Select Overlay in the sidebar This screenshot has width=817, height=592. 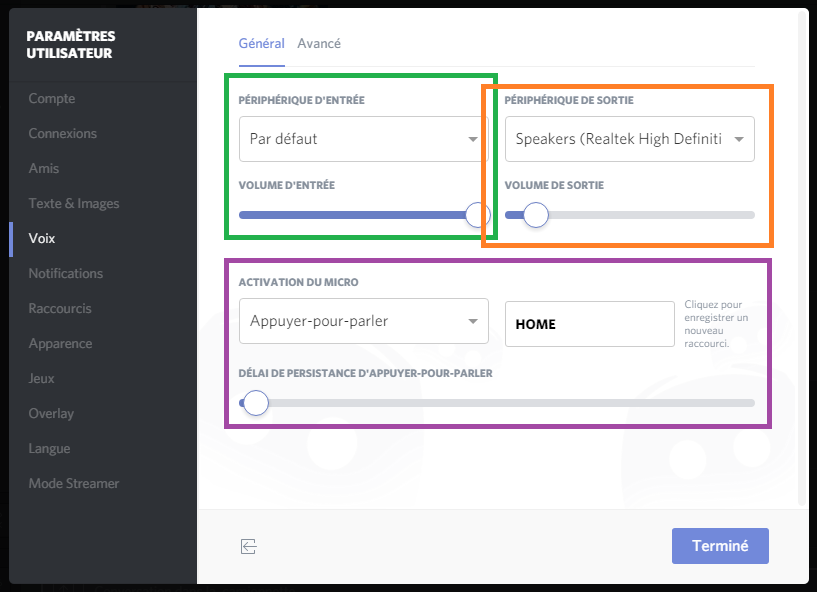[51, 413]
